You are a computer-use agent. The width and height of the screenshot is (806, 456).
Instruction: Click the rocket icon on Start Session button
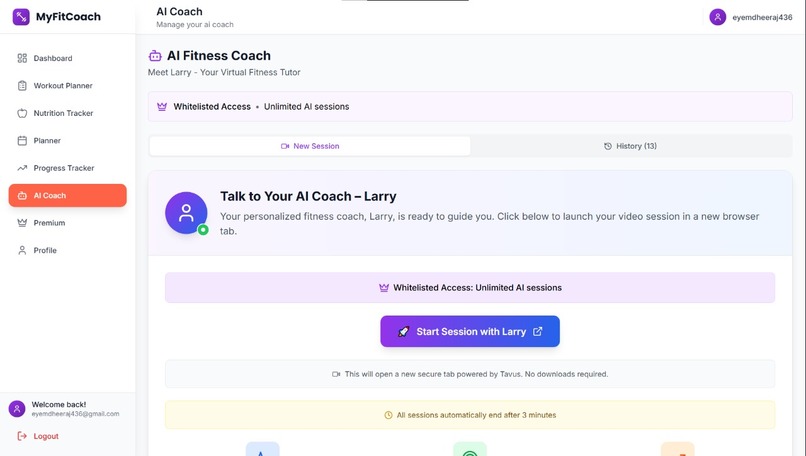404,332
